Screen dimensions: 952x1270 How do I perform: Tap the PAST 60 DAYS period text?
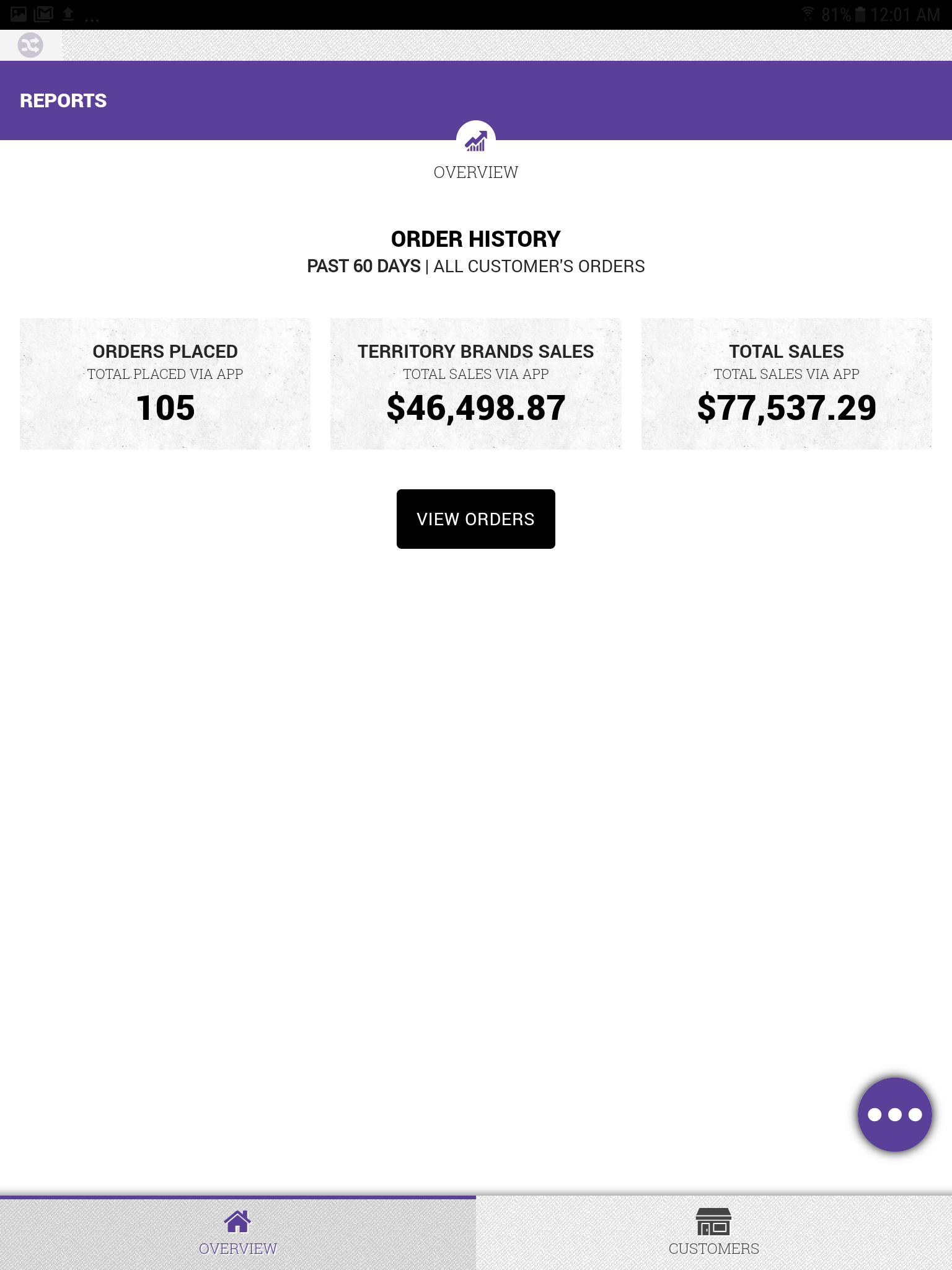364,266
